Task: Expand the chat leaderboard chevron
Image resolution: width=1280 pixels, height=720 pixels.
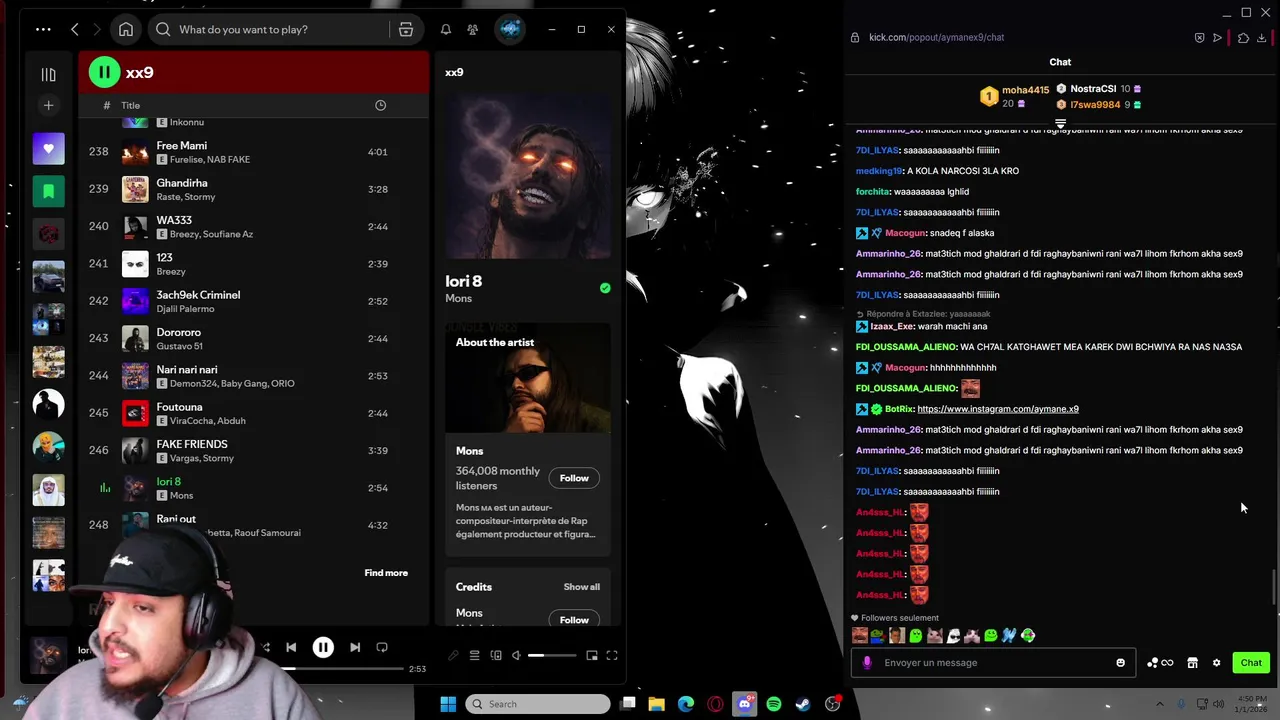Action: [1060, 124]
